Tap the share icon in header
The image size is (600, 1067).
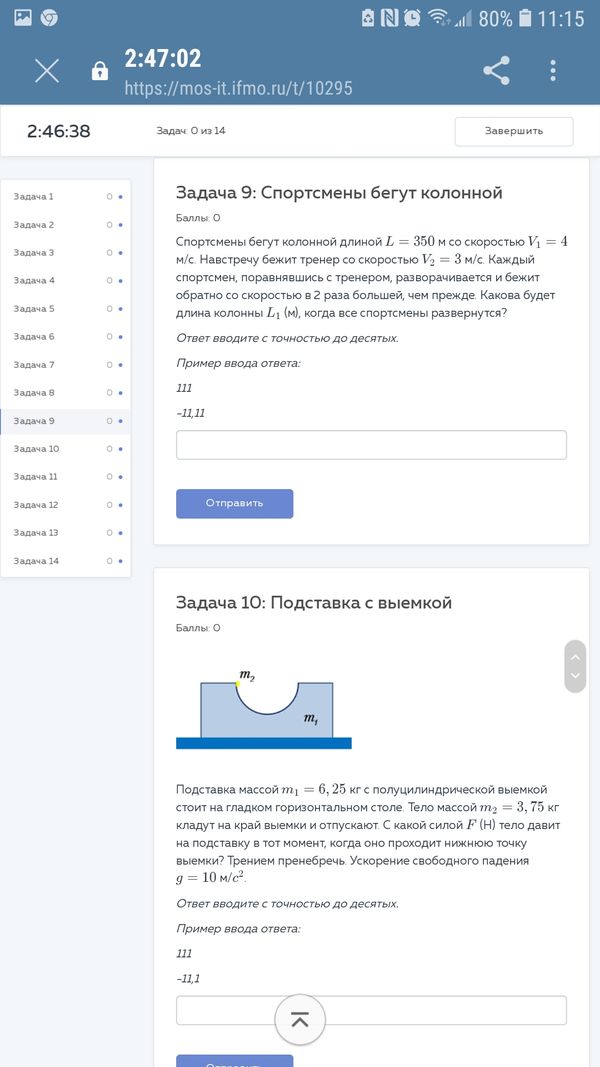(496, 70)
